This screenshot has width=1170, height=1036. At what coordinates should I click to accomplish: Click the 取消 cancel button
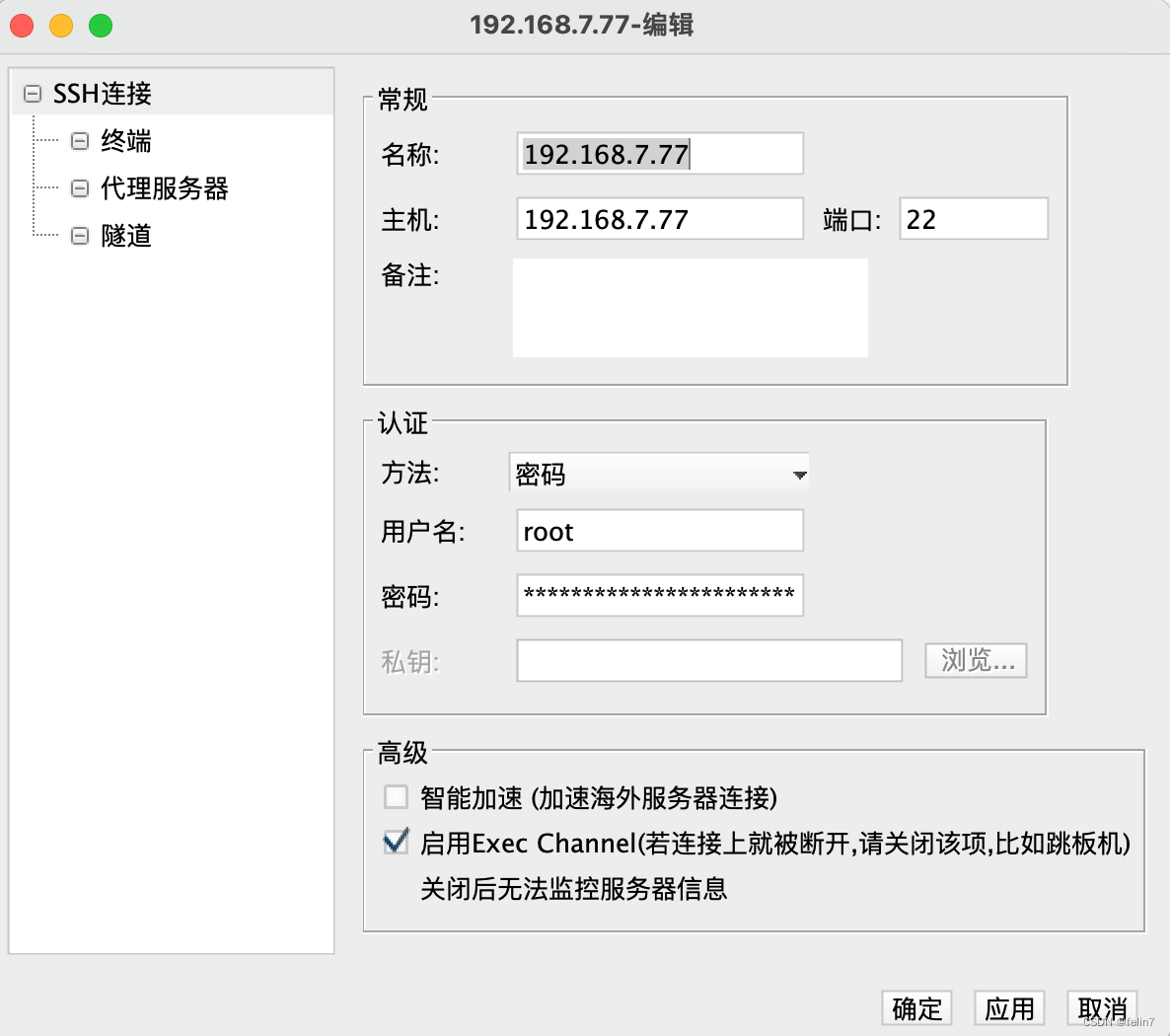pos(1102,1008)
